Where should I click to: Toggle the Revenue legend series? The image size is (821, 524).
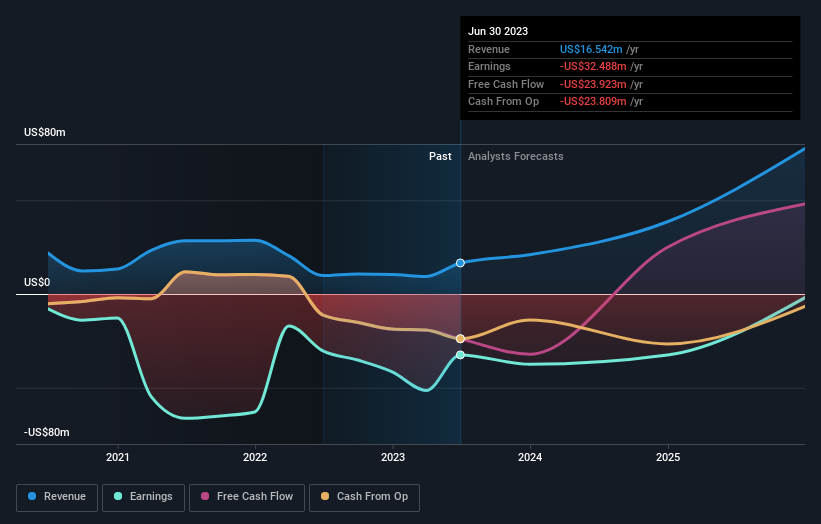point(57,497)
